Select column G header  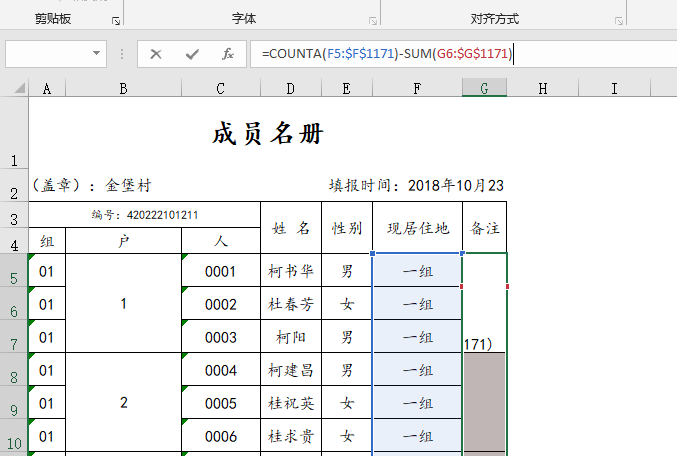tap(484, 88)
